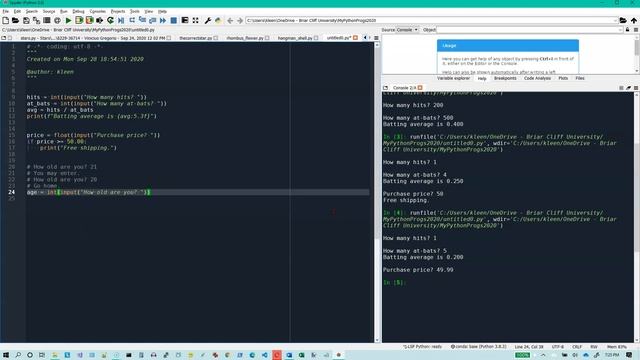Continue execution double-arrow debug icon
Screen dimensions: 640x360
(x=163, y=20)
